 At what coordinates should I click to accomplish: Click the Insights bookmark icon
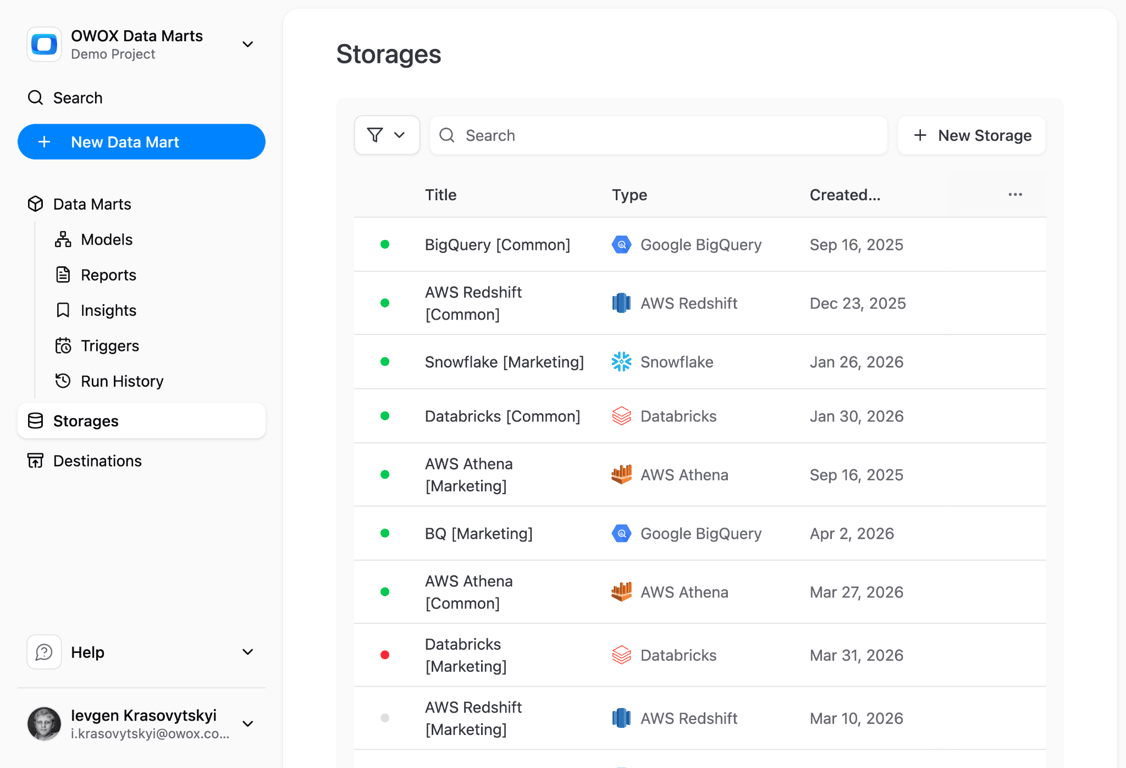(63, 310)
